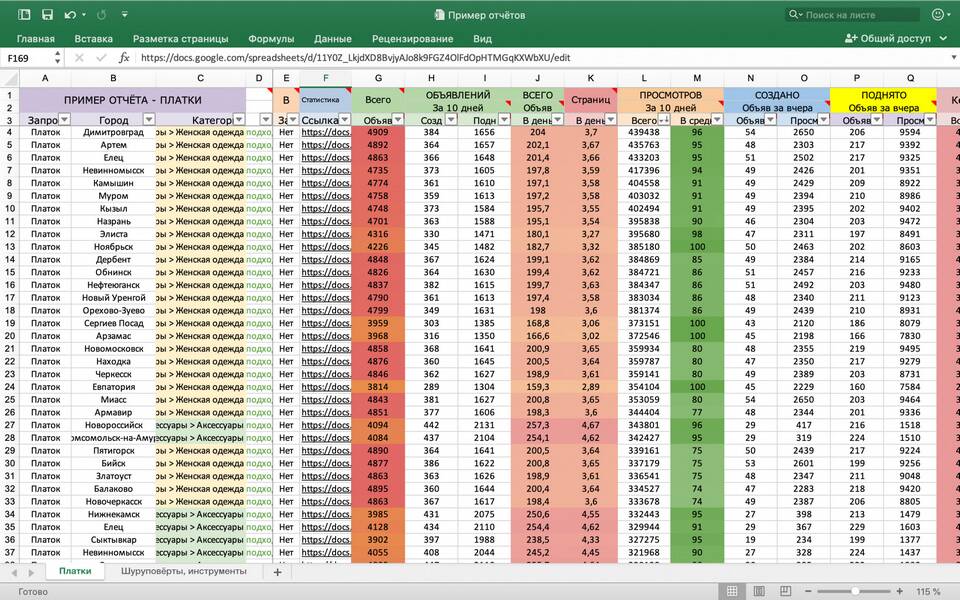Image resolution: width=960 pixels, height=600 pixels.
Task: Switch to Page Layout view icon
Action: [x=759, y=591]
